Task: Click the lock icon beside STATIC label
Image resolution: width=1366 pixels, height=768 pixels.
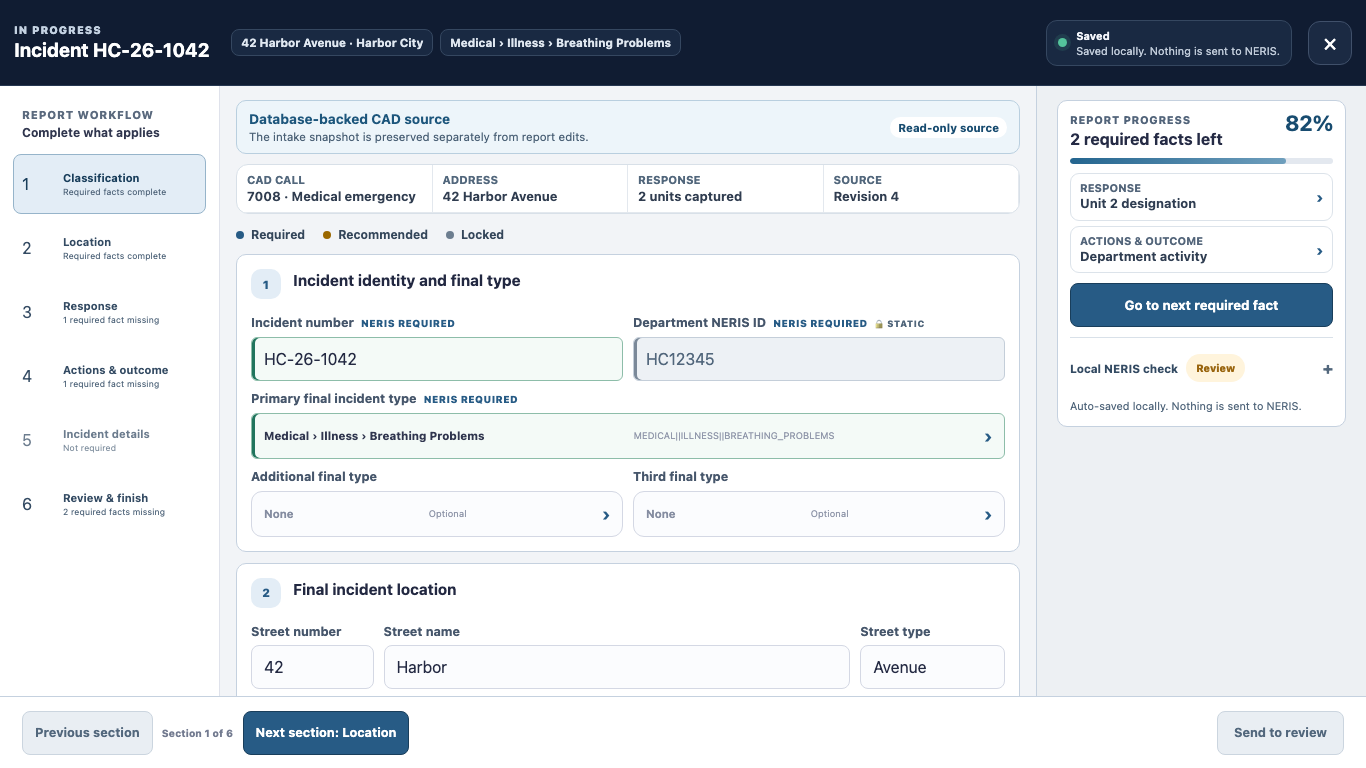Action: coord(879,324)
